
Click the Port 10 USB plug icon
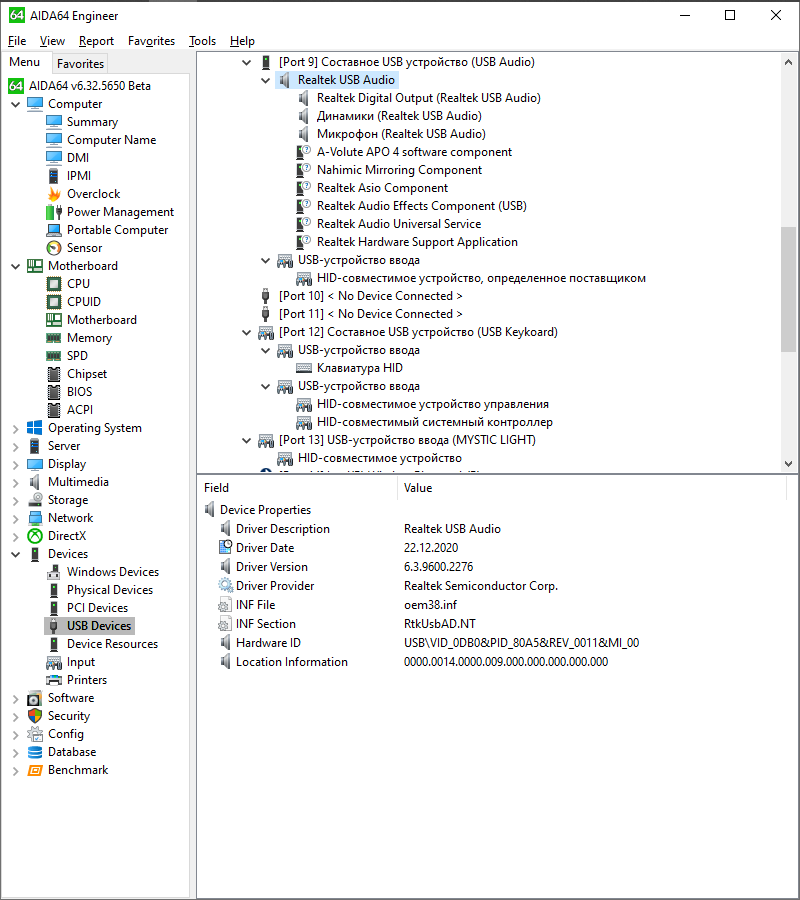(266, 296)
